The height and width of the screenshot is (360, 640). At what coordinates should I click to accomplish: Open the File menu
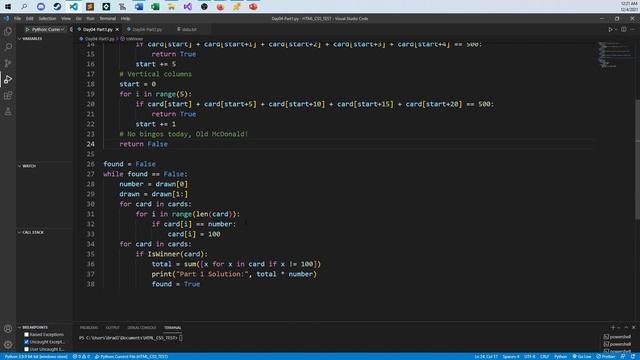(x=18, y=18)
